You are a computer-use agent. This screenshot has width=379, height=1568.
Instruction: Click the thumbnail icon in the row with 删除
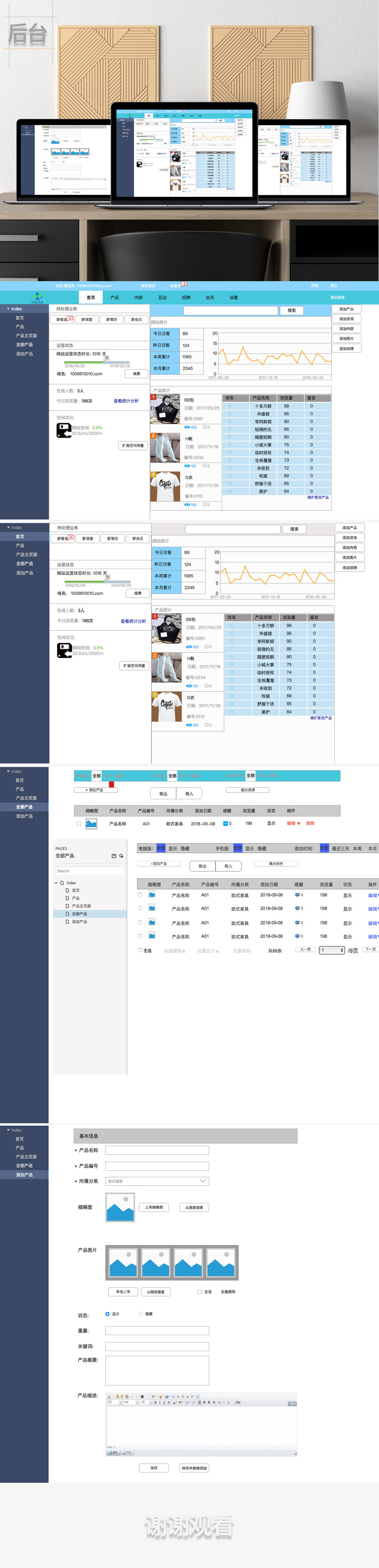pyautogui.click(x=91, y=823)
